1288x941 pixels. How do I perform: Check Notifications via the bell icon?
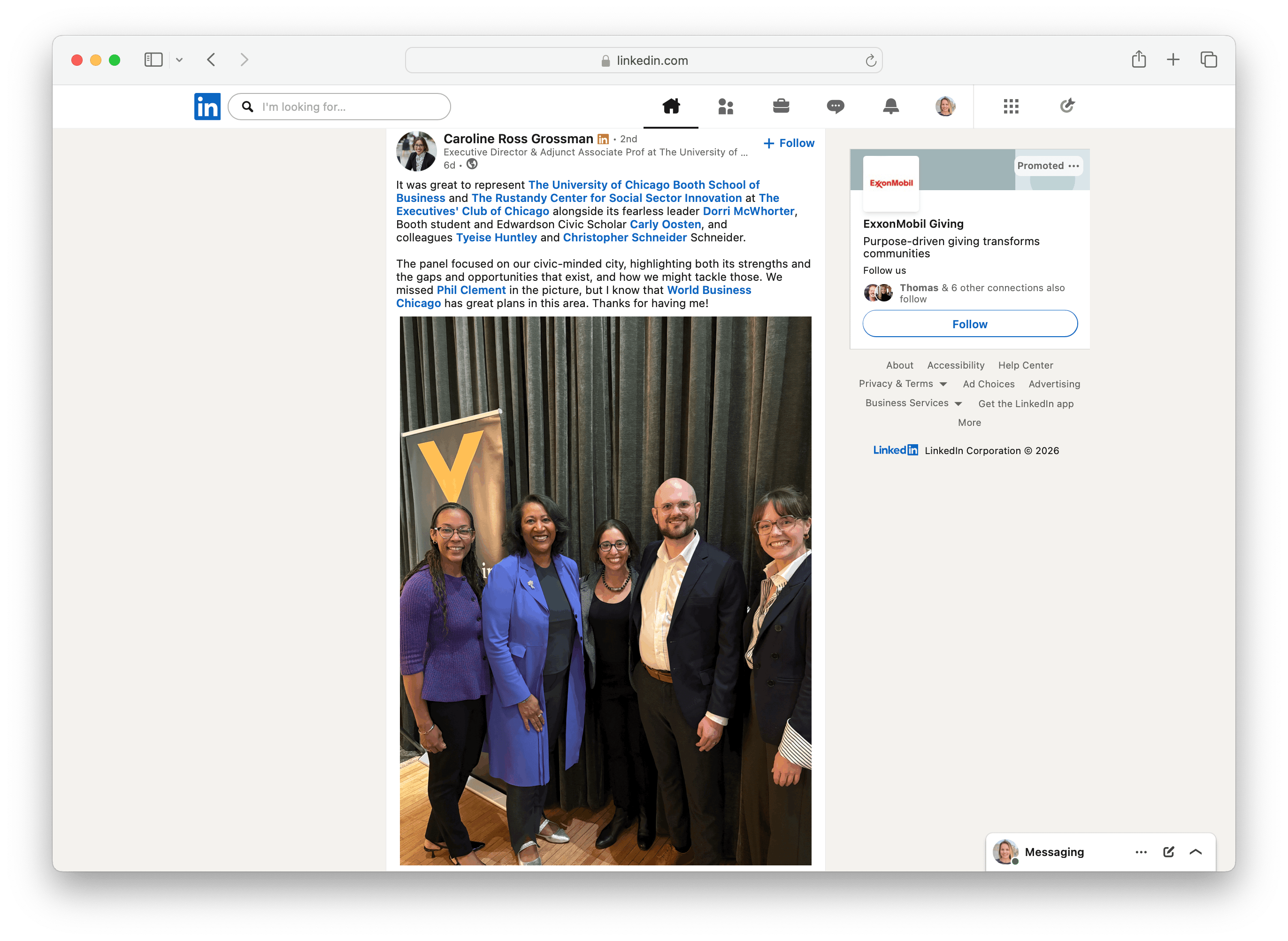(x=892, y=106)
